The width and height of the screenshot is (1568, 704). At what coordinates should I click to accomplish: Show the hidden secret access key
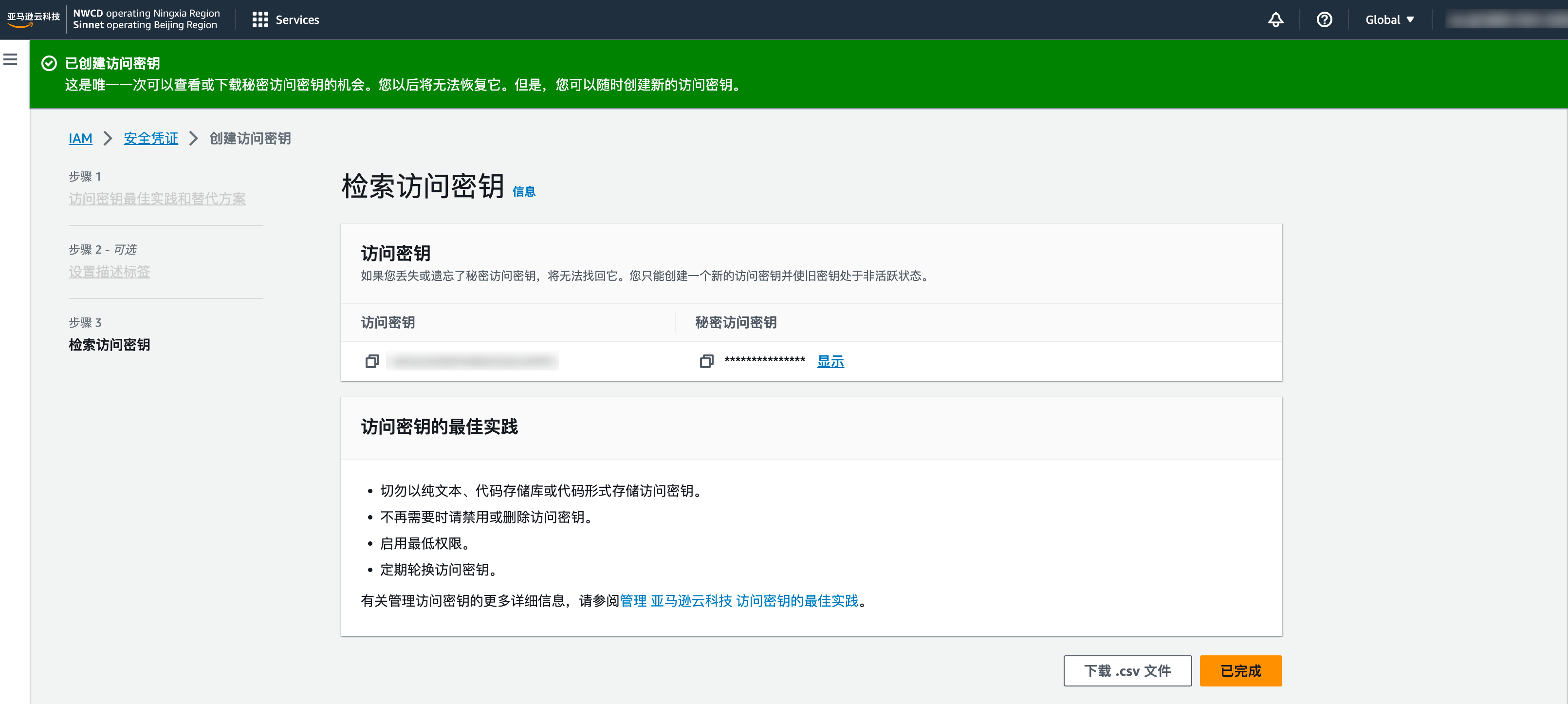(x=830, y=361)
